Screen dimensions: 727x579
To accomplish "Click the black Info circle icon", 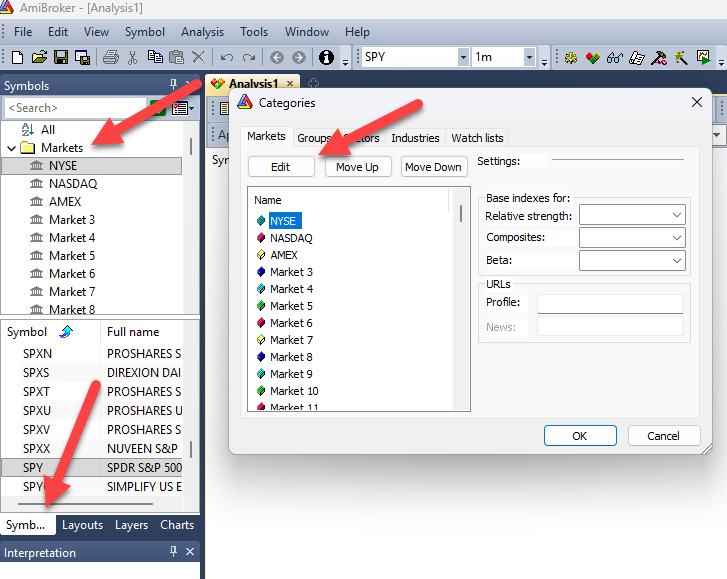I will click(x=326, y=57).
